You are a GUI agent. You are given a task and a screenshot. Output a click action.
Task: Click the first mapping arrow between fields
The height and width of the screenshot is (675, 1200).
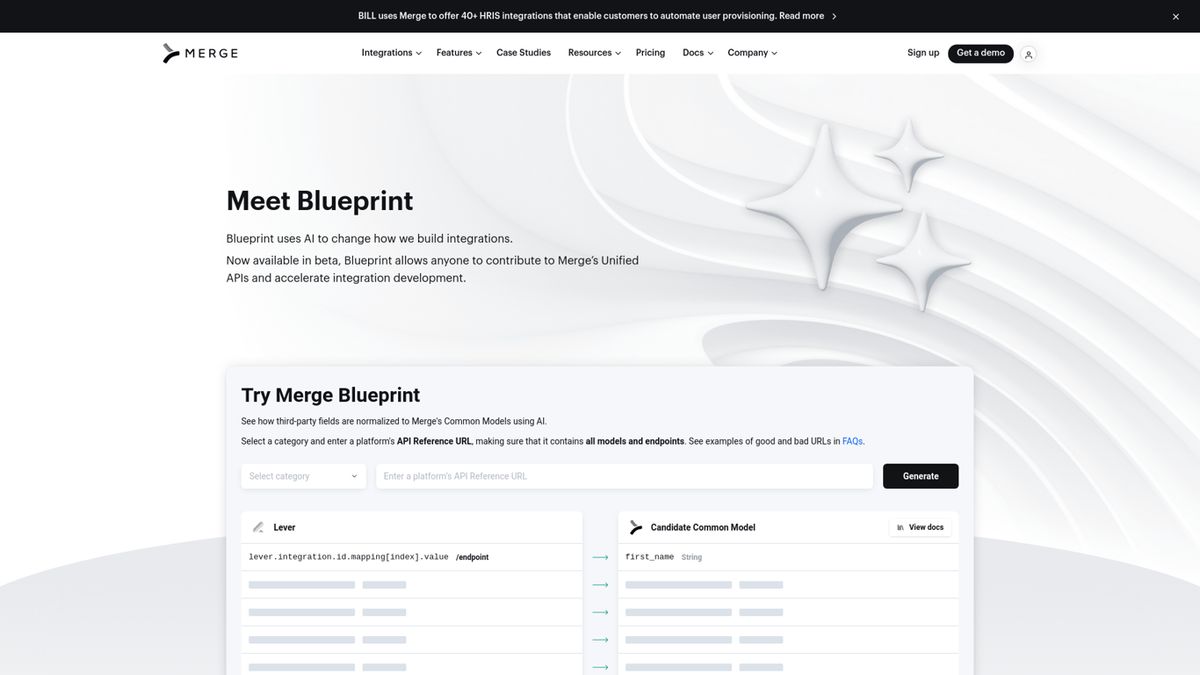[600, 557]
